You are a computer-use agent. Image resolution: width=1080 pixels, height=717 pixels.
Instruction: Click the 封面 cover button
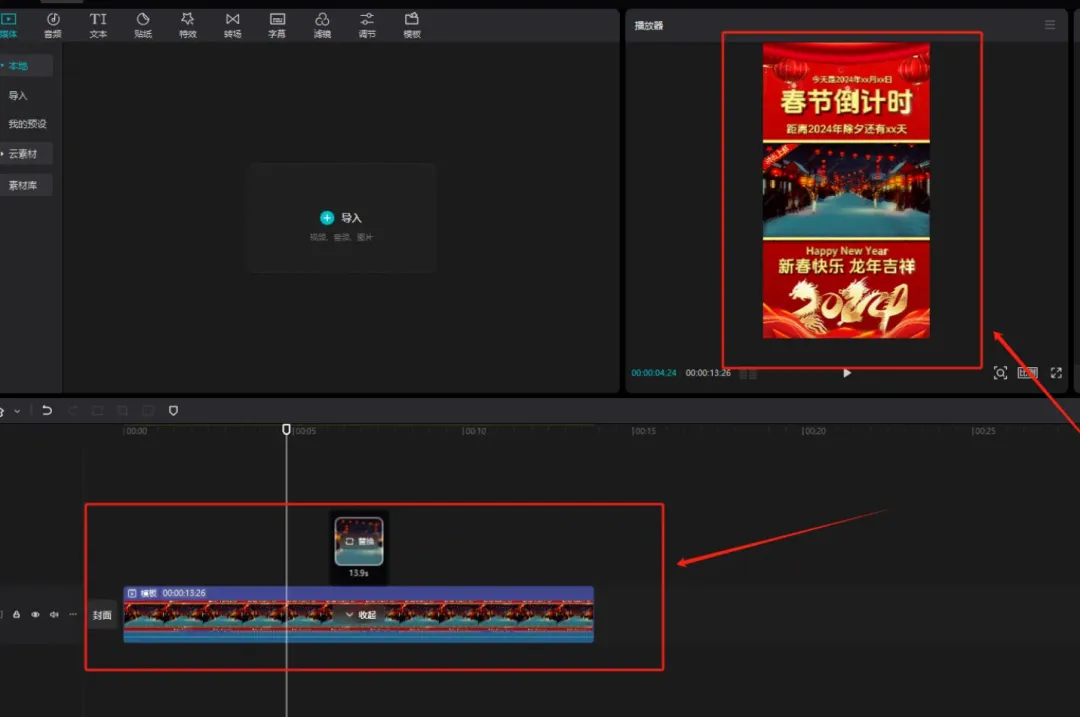pos(102,615)
